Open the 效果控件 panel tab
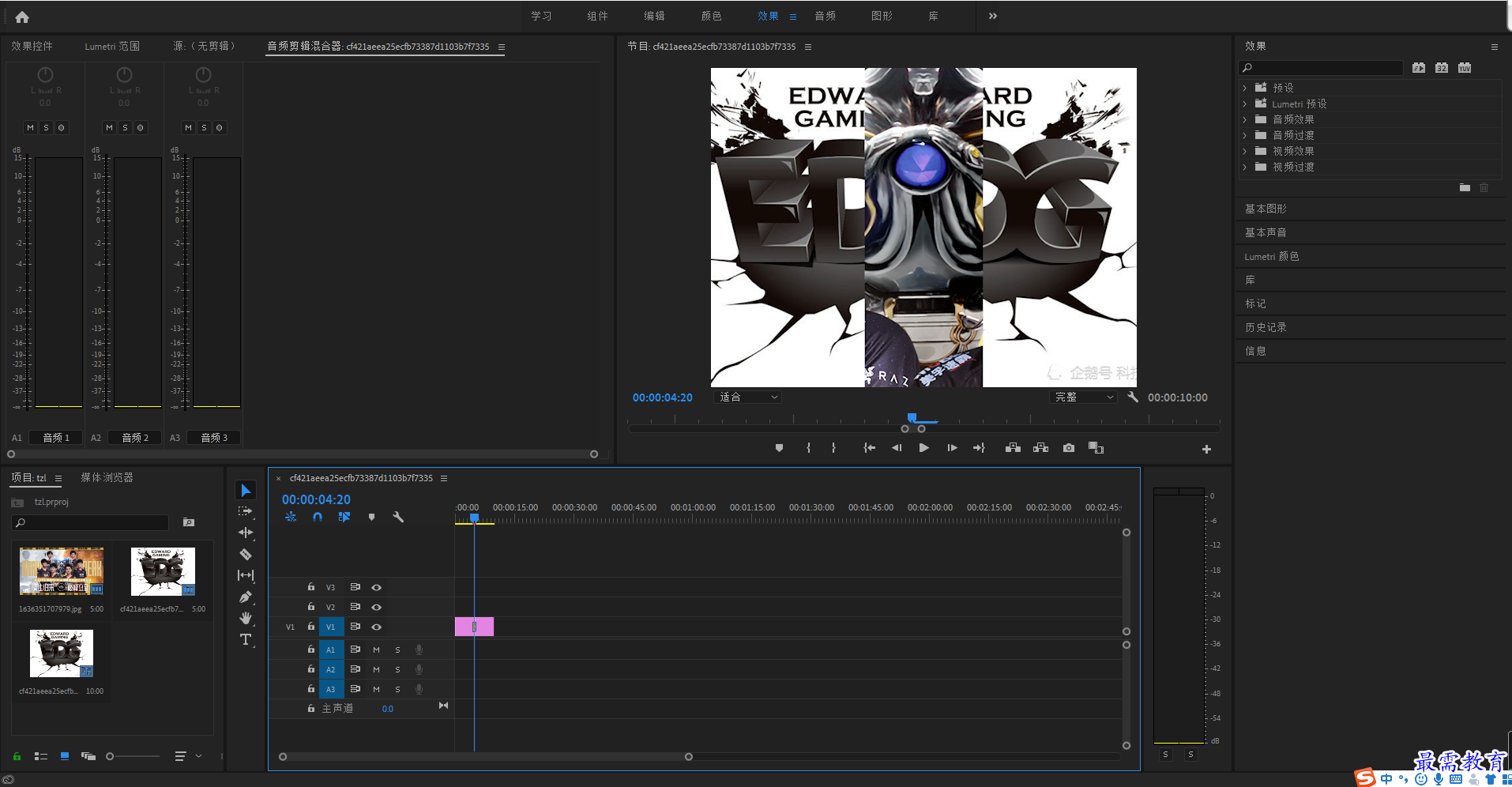1512x787 pixels. point(32,46)
